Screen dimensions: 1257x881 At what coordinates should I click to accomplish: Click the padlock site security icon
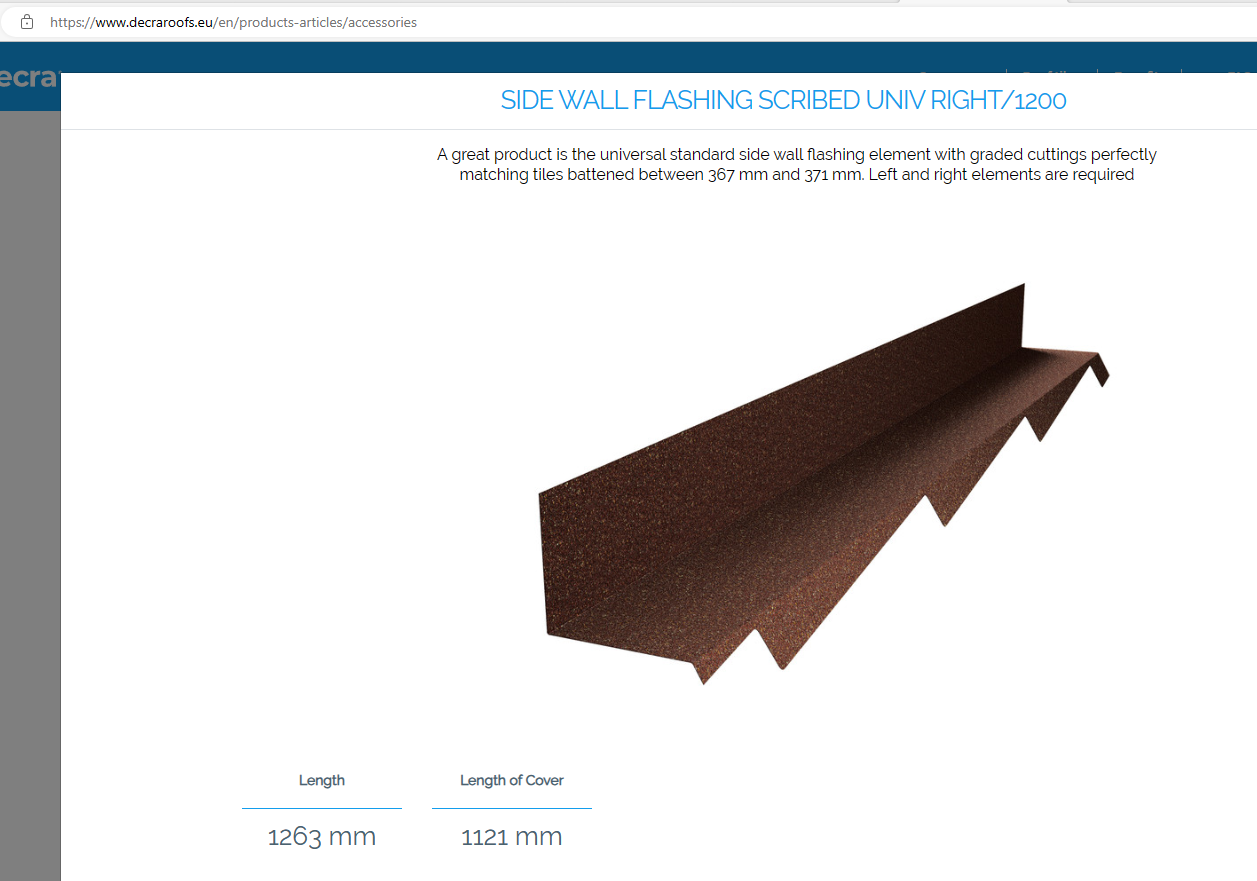tap(27, 22)
